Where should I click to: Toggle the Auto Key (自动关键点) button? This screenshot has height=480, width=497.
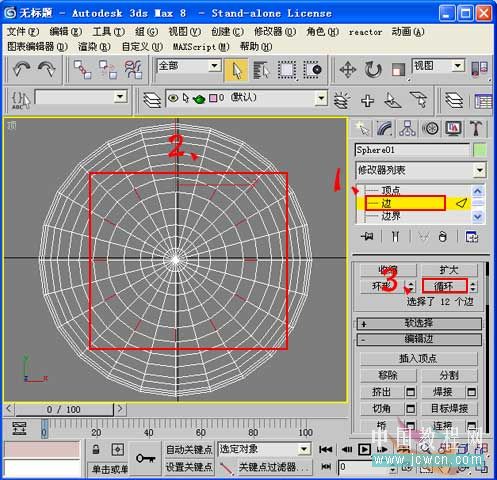point(189,450)
